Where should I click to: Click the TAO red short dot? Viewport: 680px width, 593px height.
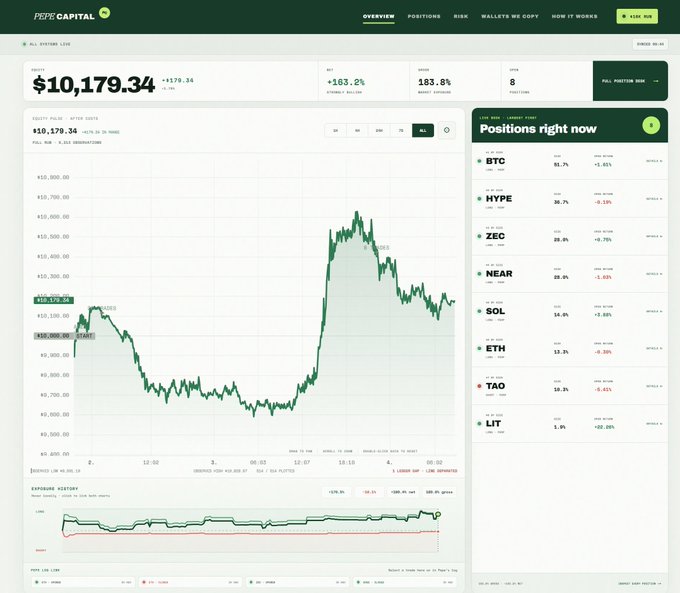pyautogui.click(x=479, y=386)
